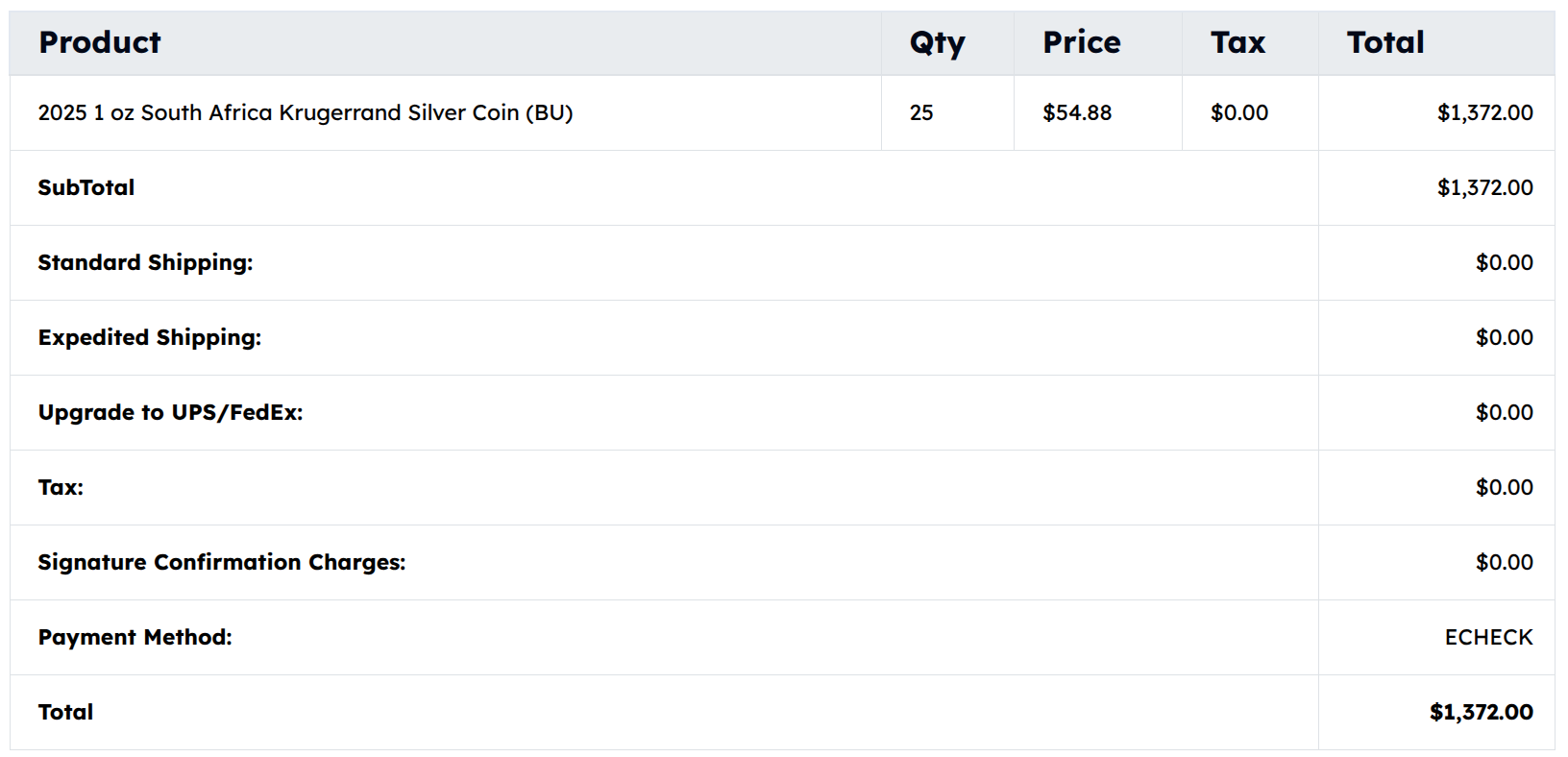Click the Expedited Shipping label
Screen dimensions: 1568x757
click(150, 337)
